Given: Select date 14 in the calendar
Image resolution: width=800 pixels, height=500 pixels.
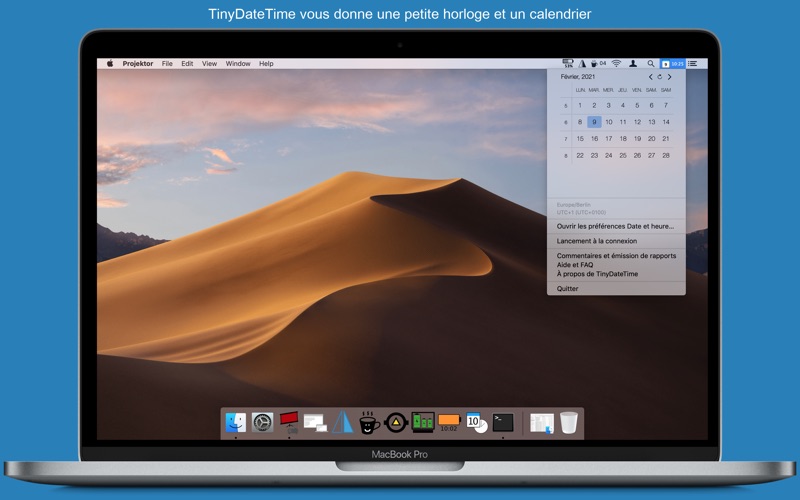Looking at the screenshot, I should tap(666, 122).
